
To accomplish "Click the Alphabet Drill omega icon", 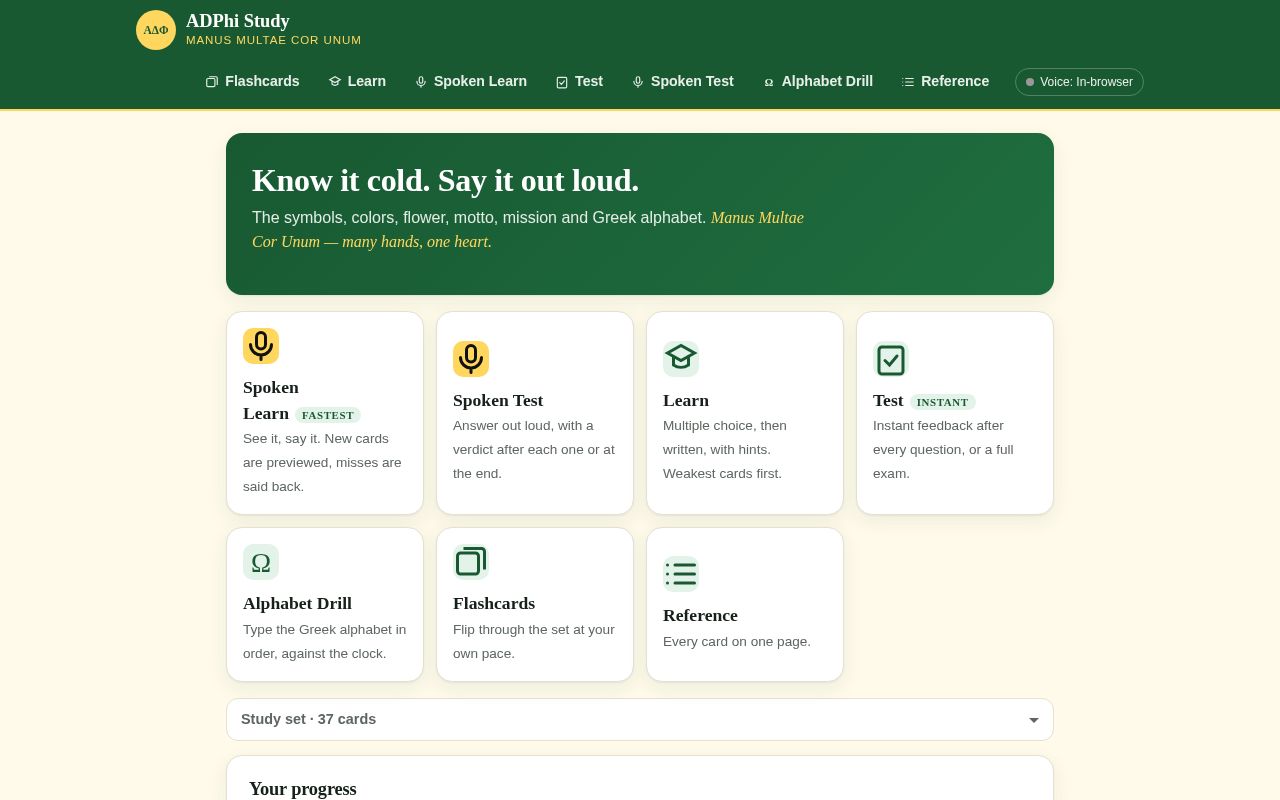I will click(x=261, y=562).
